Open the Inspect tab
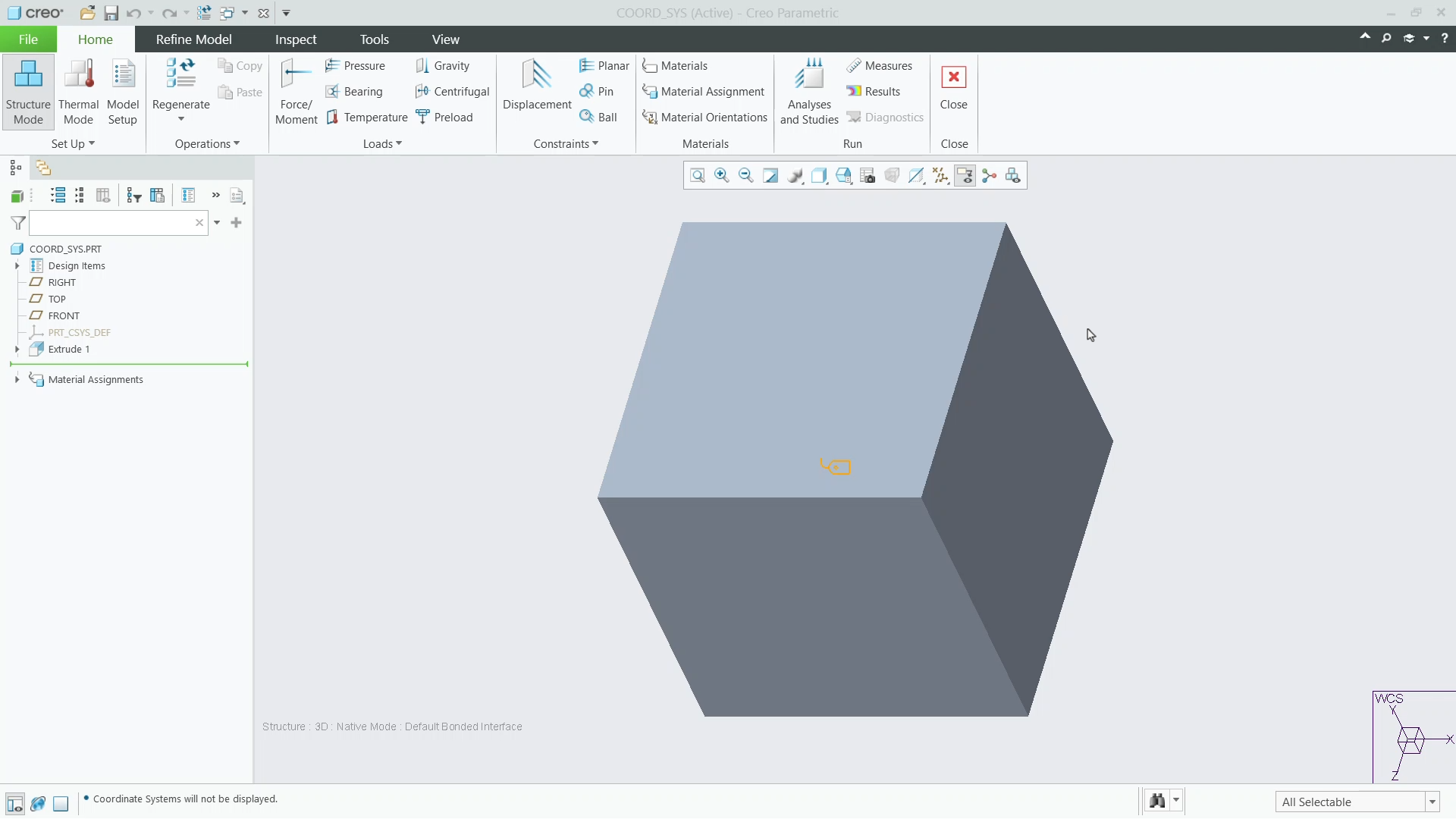The height and width of the screenshot is (819, 1456). 296,39
